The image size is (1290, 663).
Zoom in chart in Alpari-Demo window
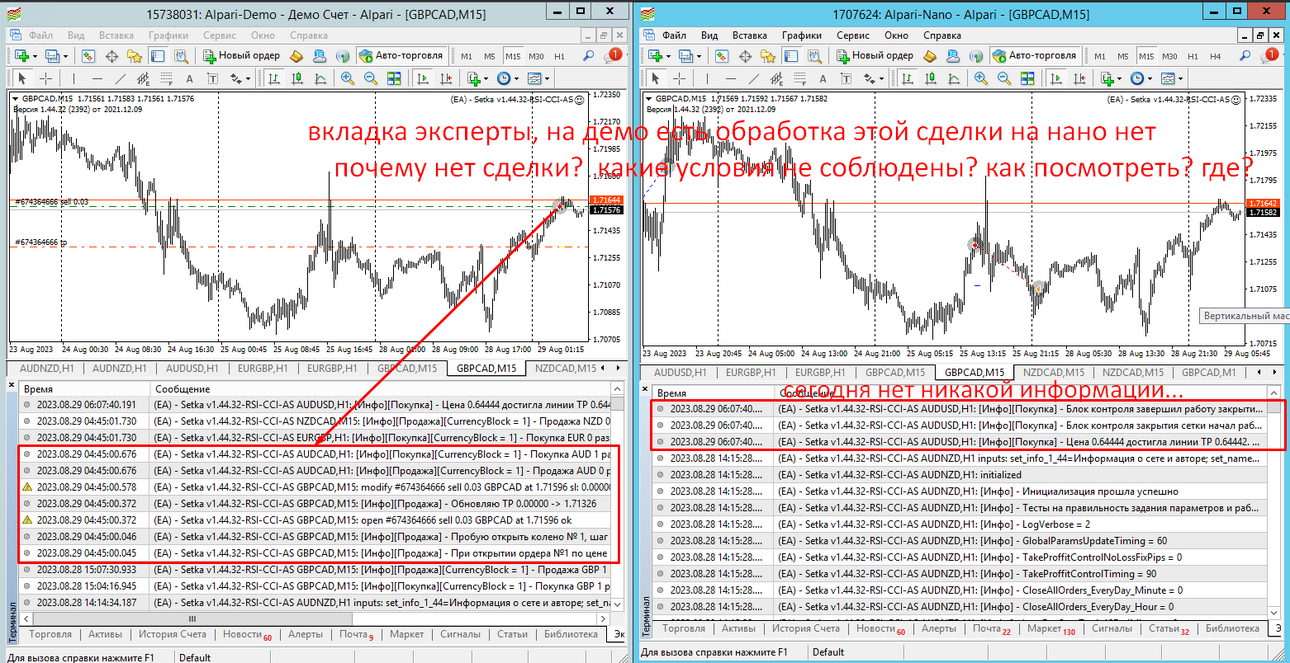[x=347, y=78]
